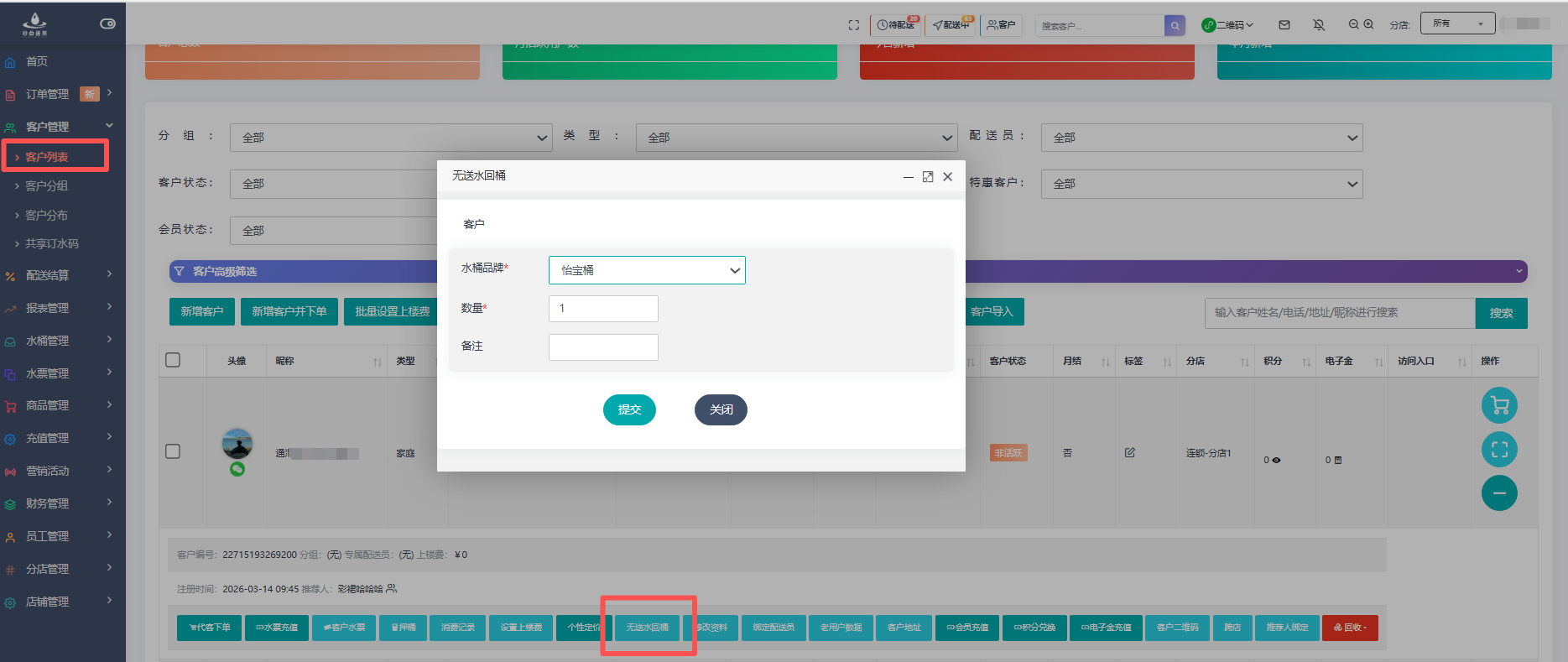The width and height of the screenshot is (1568, 662).
Task: Tick the customer row checkbox
Action: [173, 451]
